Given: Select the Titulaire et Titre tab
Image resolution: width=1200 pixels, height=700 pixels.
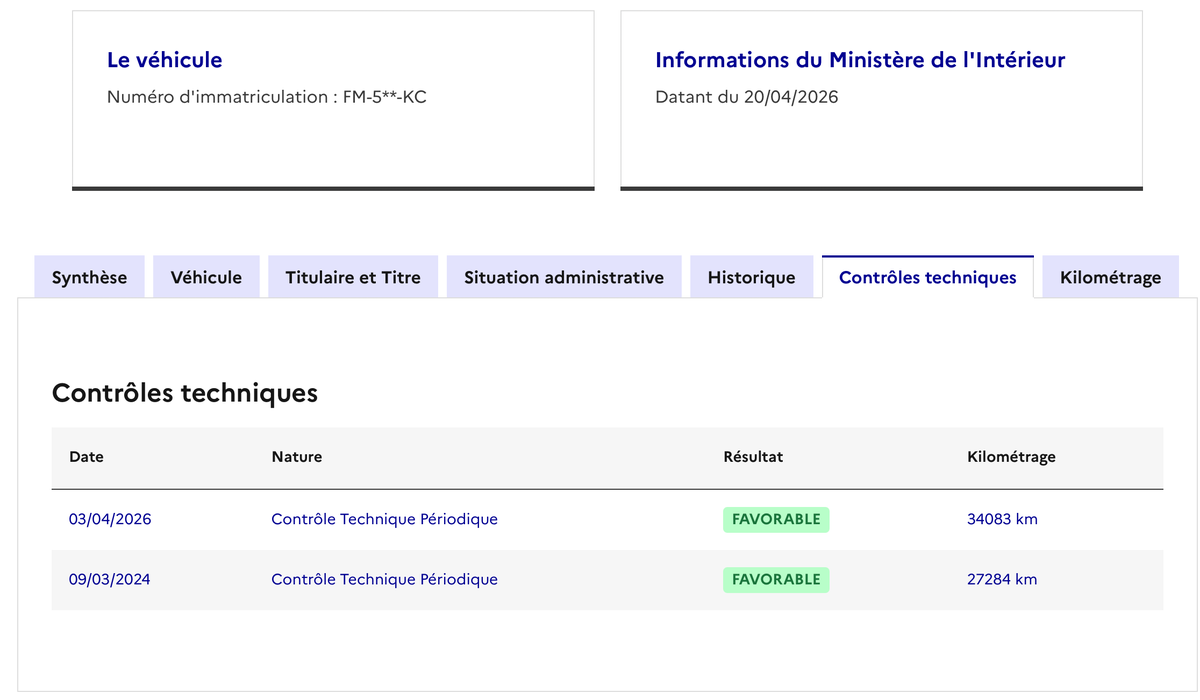Looking at the screenshot, I should click(353, 277).
